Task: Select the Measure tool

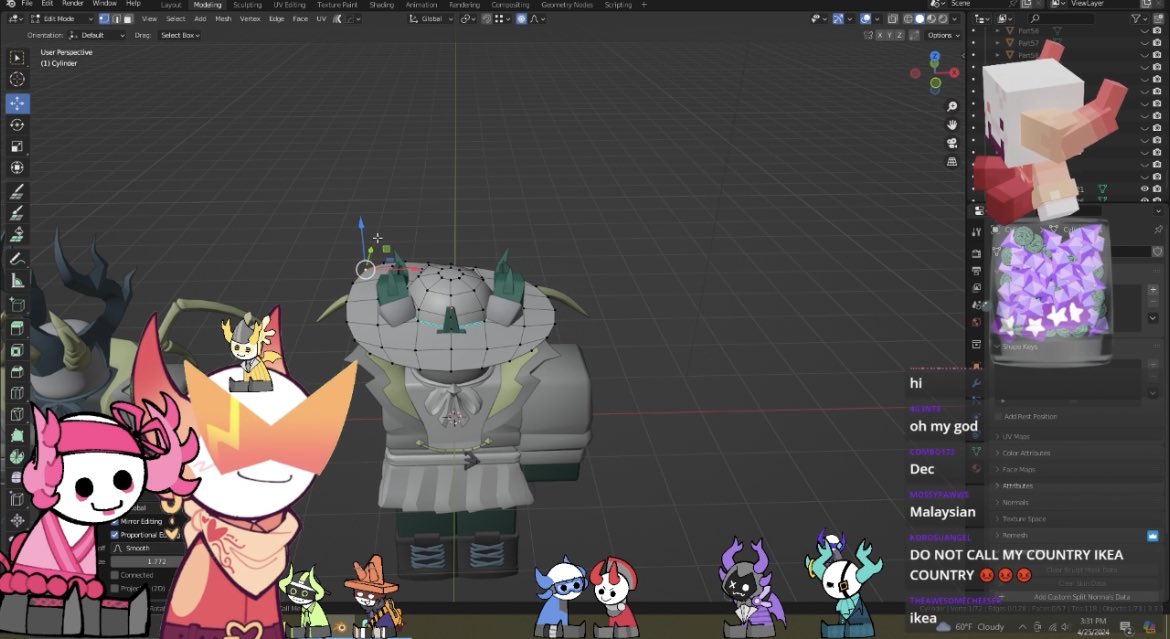Action: 17,281
